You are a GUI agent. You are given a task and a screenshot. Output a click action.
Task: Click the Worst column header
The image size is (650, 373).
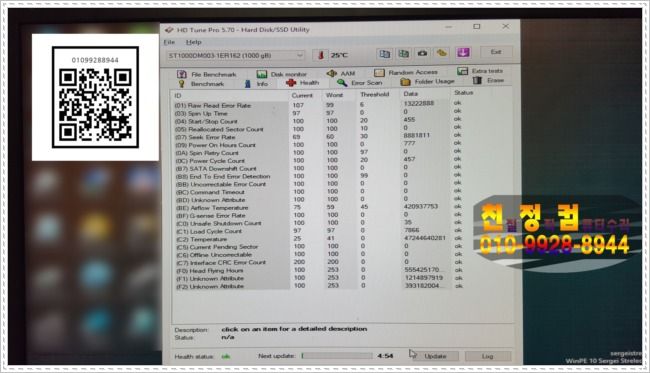[x=334, y=95]
